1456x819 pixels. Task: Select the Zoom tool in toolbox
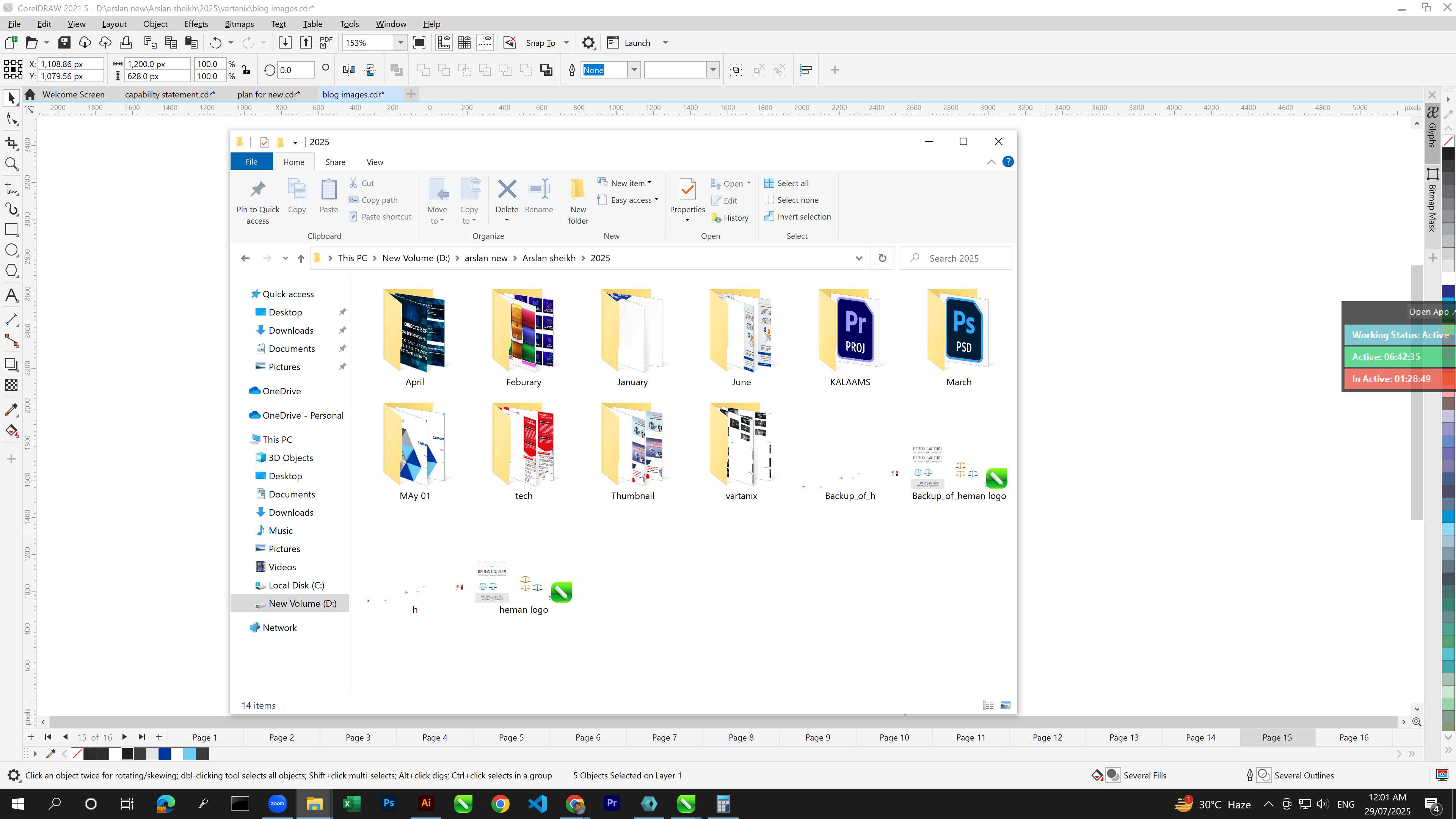[x=11, y=164]
